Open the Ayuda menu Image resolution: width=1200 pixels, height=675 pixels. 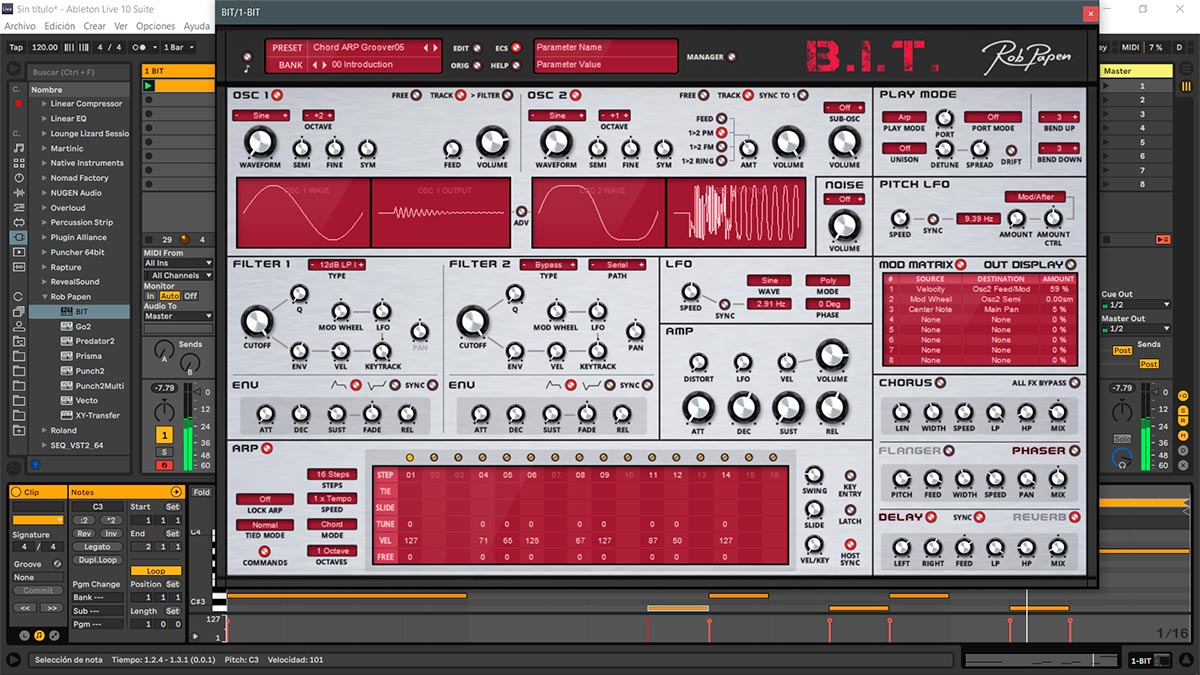point(197,26)
